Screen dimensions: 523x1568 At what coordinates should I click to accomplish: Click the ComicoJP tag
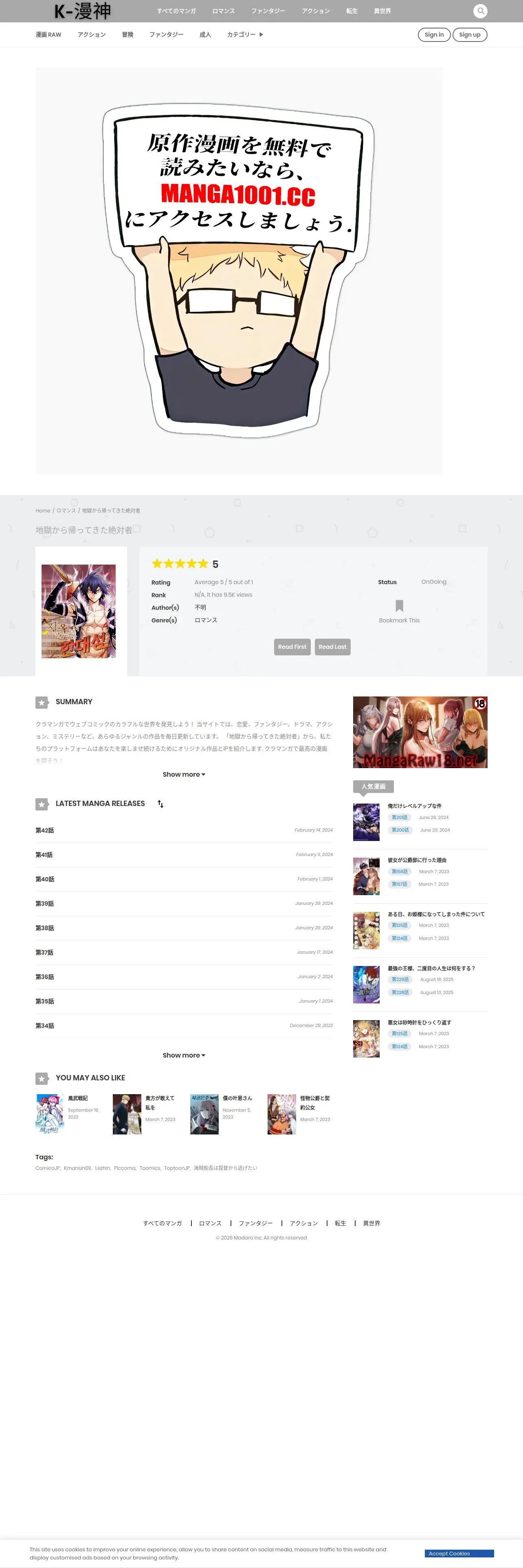[x=48, y=1168]
